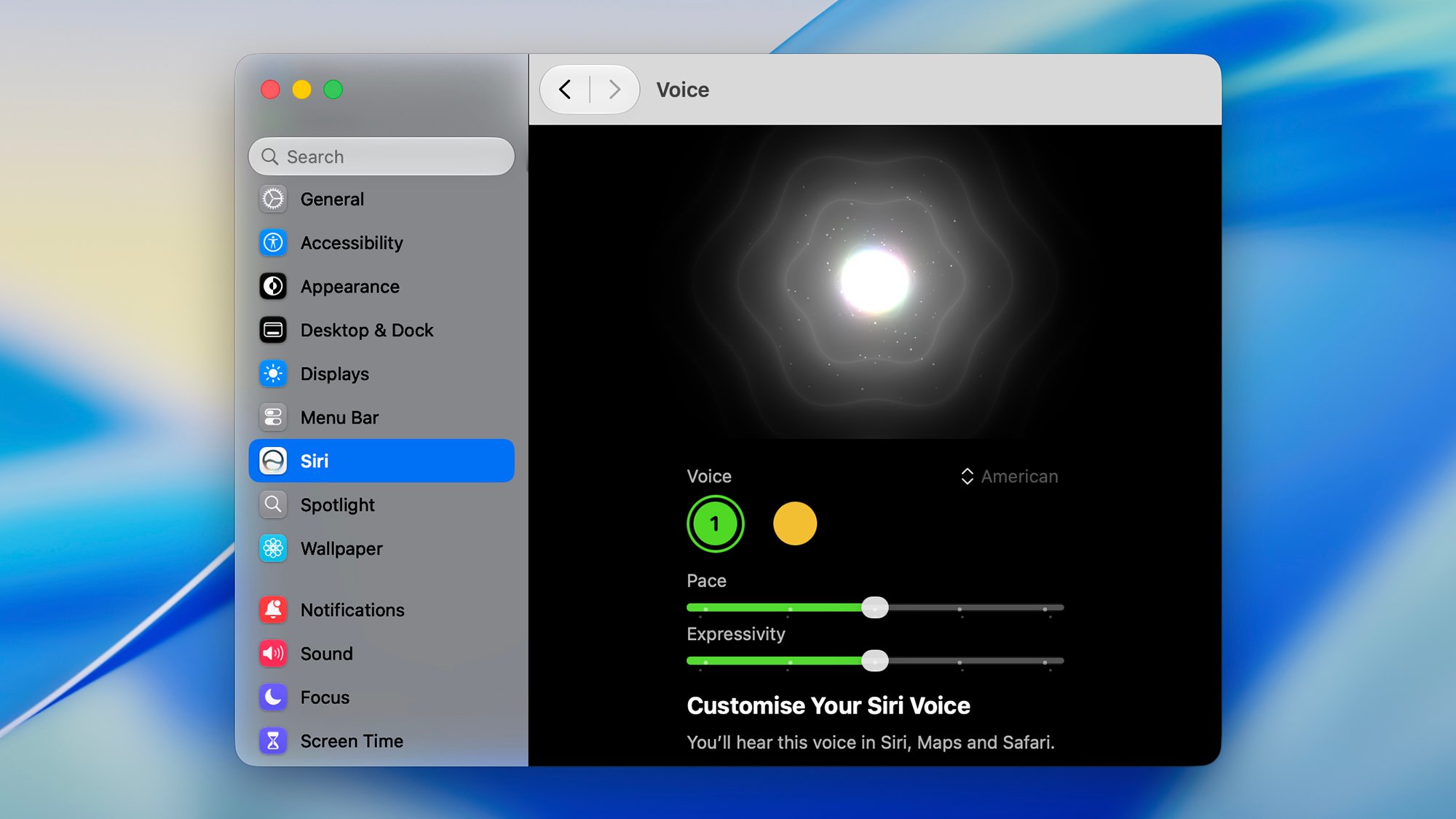Click the Expressivity slider knob

click(x=875, y=660)
